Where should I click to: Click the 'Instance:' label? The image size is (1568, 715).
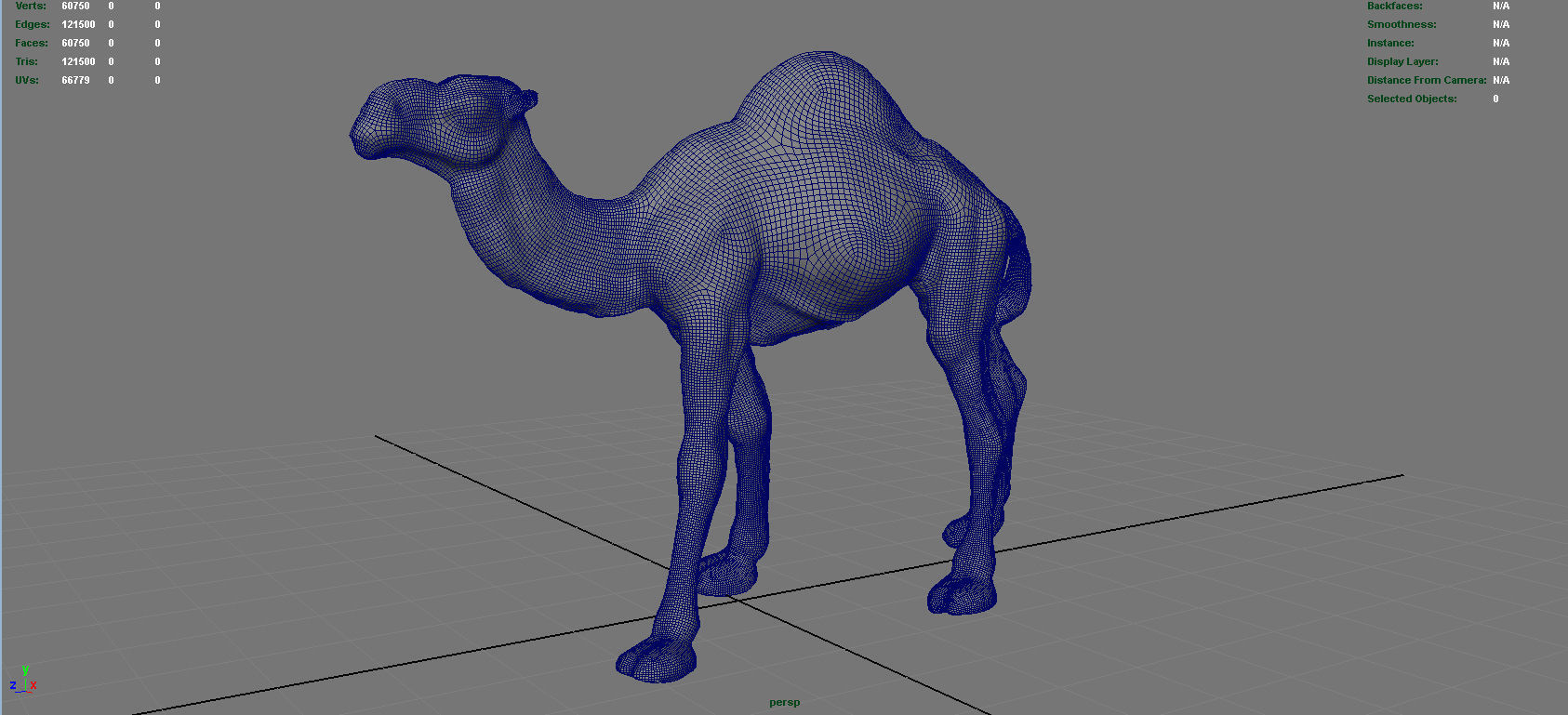[1390, 43]
